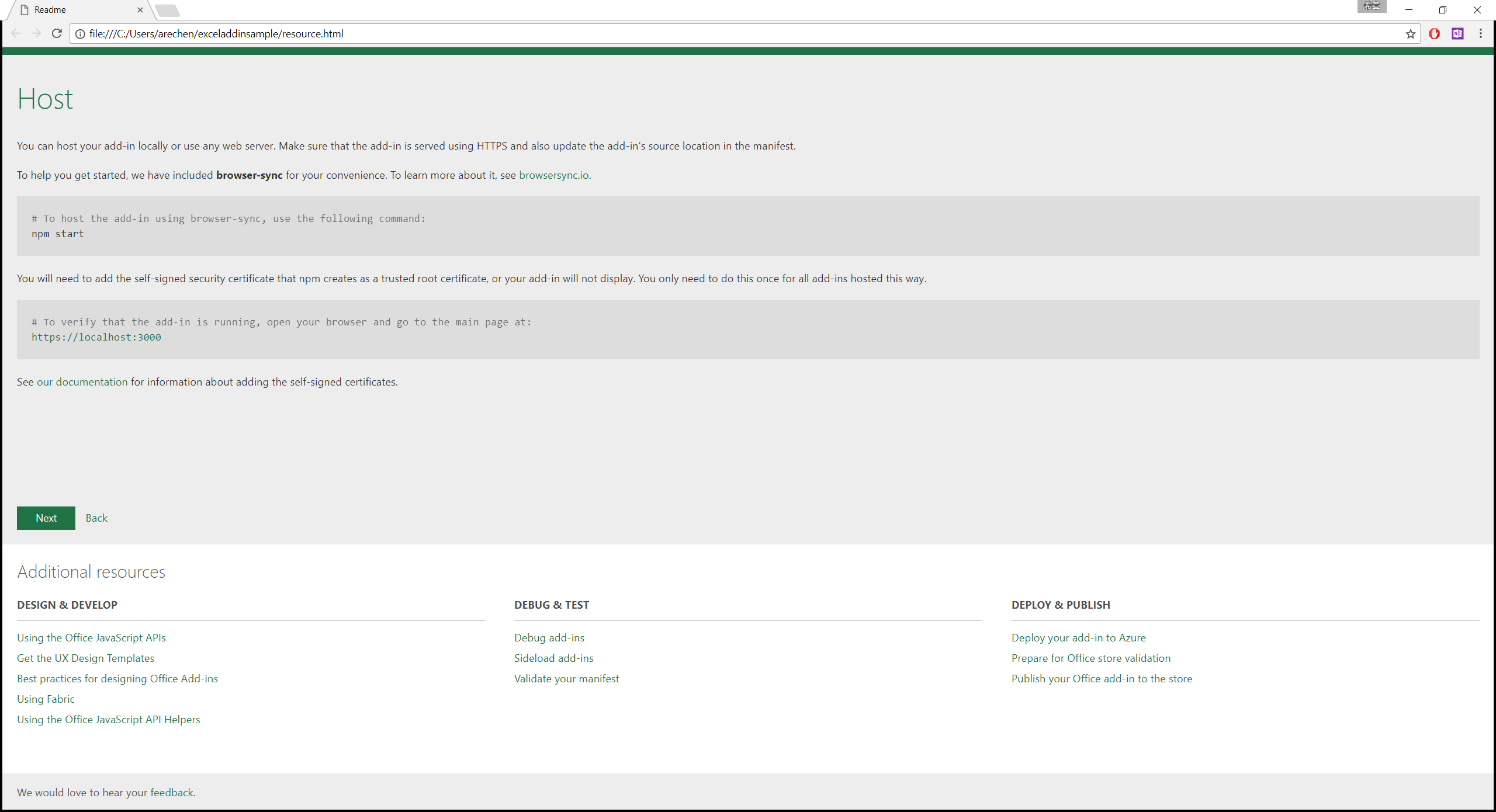
Task: Close the Readme tab
Action: tap(140, 10)
